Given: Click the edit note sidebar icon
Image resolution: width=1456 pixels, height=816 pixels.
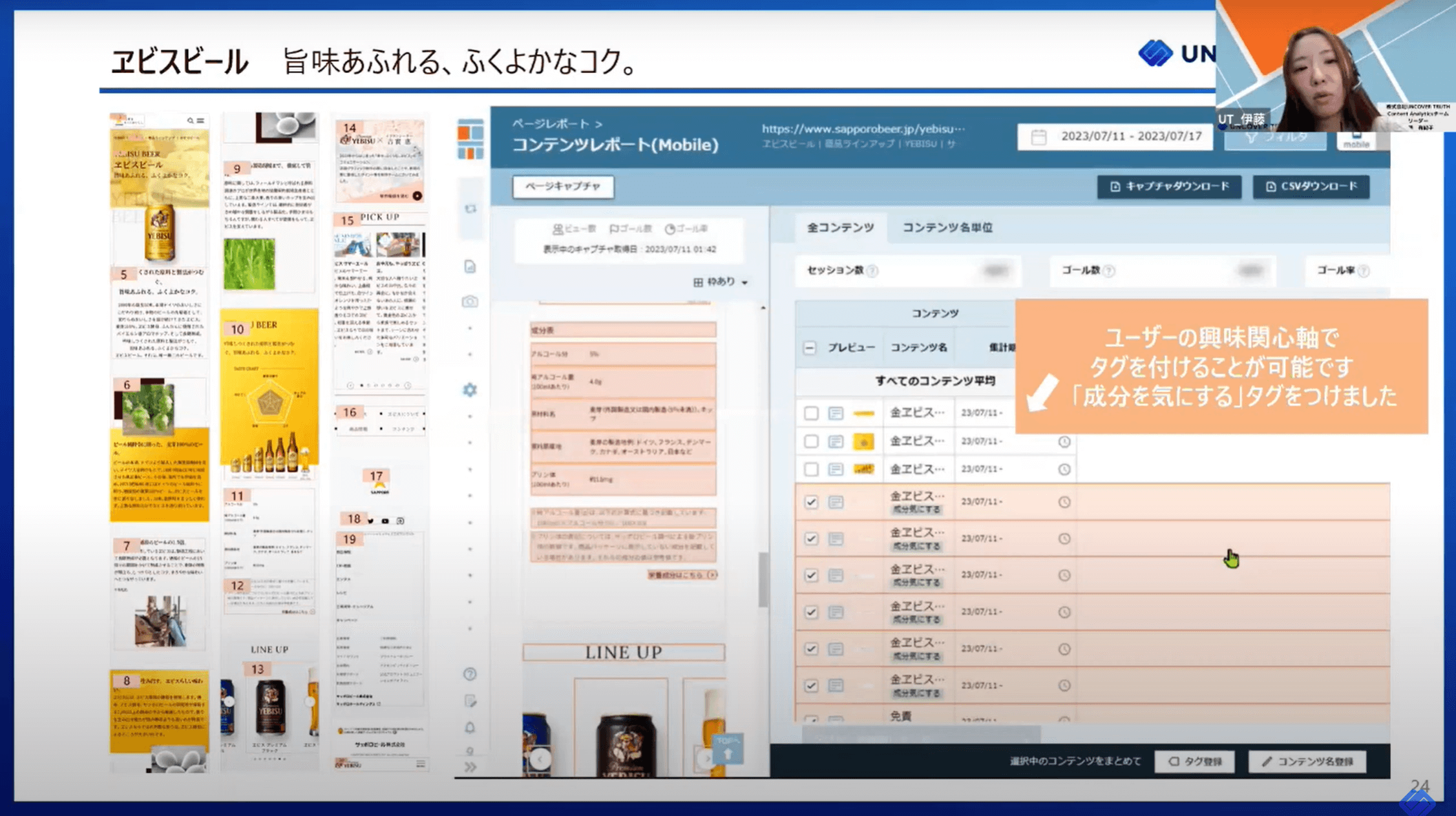Looking at the screenshot, I should point(470,701).
